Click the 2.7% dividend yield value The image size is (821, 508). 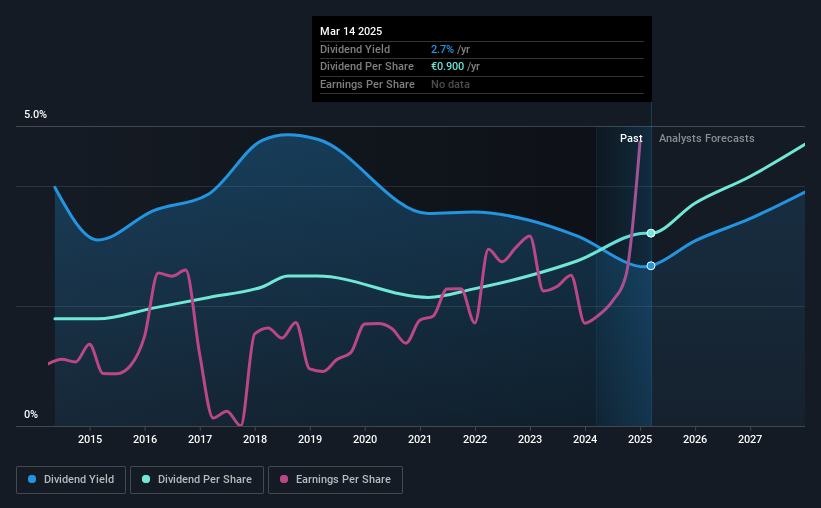coord(442,49)
